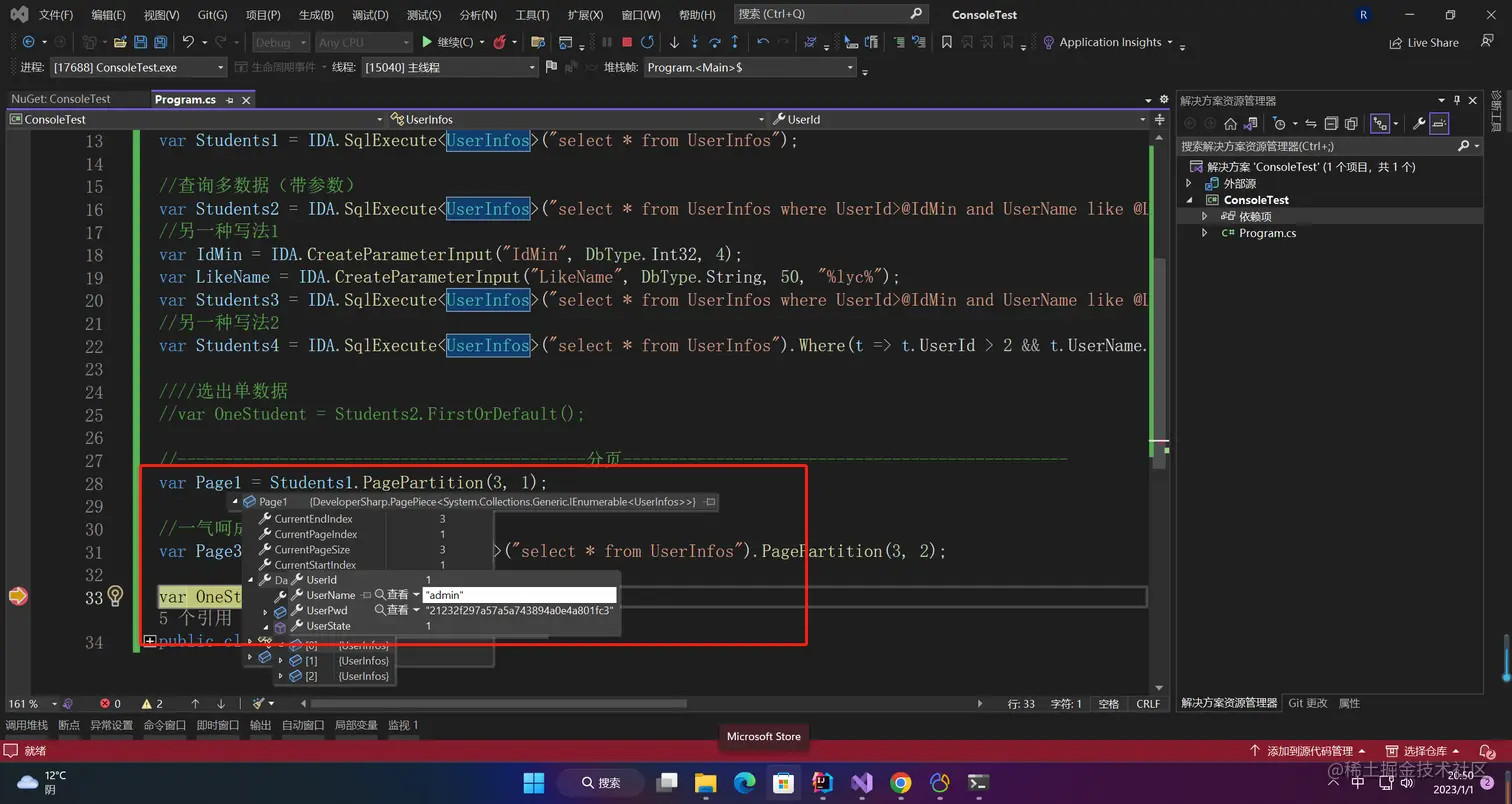Expand the Program.cs node in Solution Explorer
This screenshot has height=804, width=1512.
[x=1205, y=233]
